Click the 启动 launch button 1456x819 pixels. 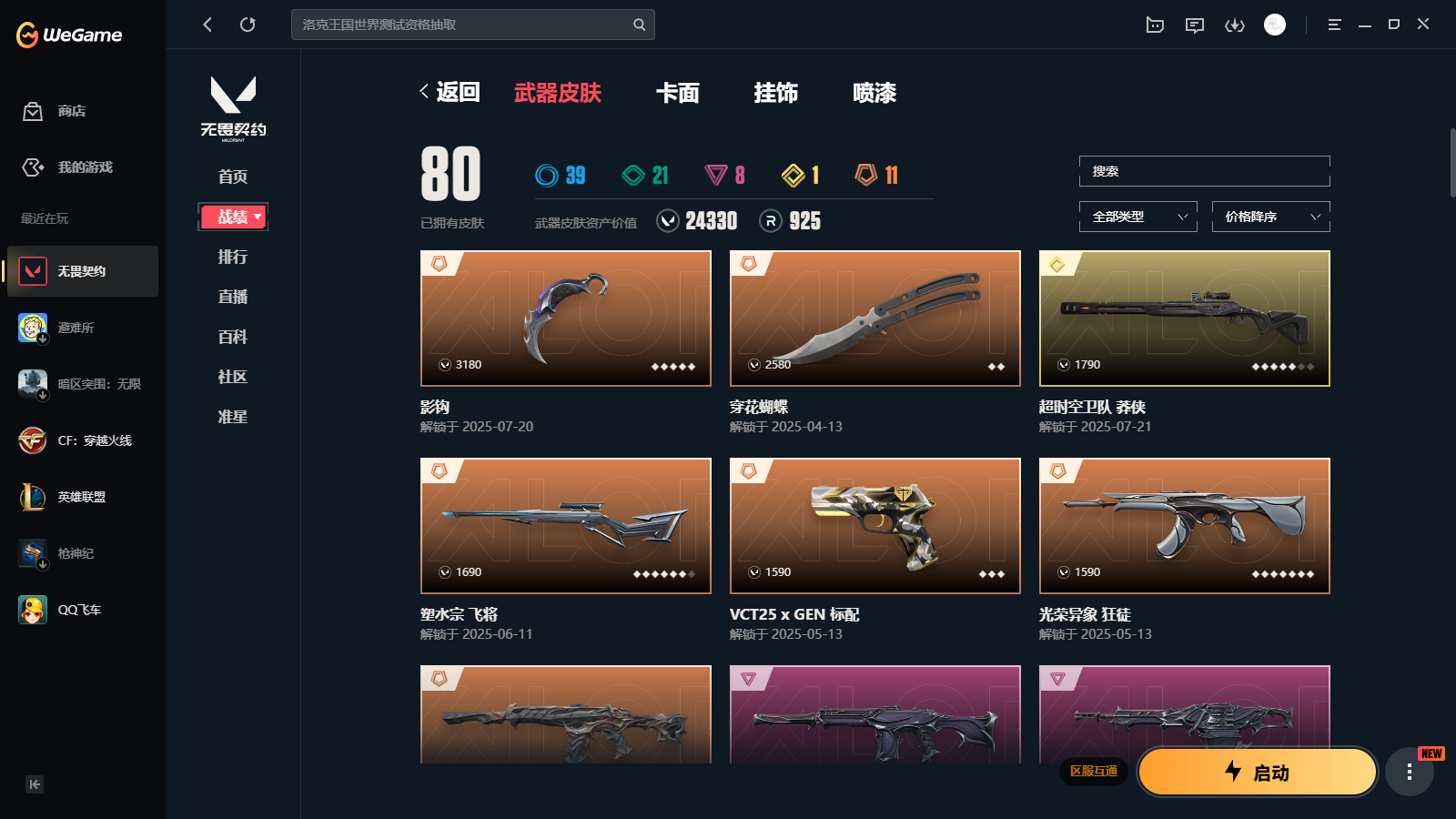coord(1258,773)
